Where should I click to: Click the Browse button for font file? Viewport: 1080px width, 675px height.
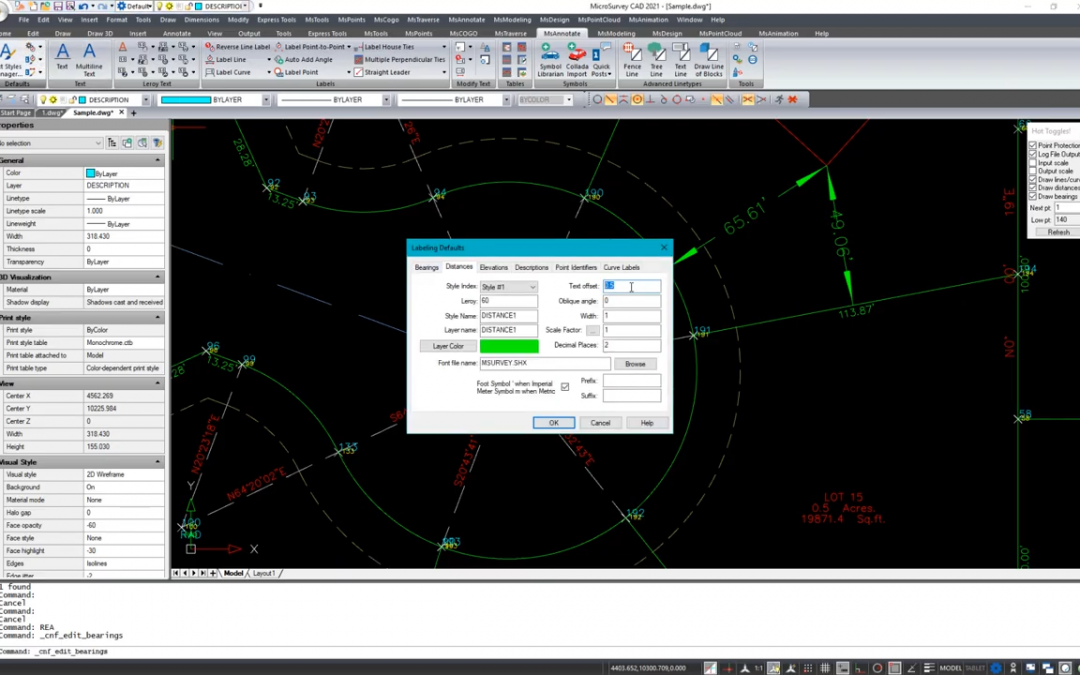coord(635,364)
